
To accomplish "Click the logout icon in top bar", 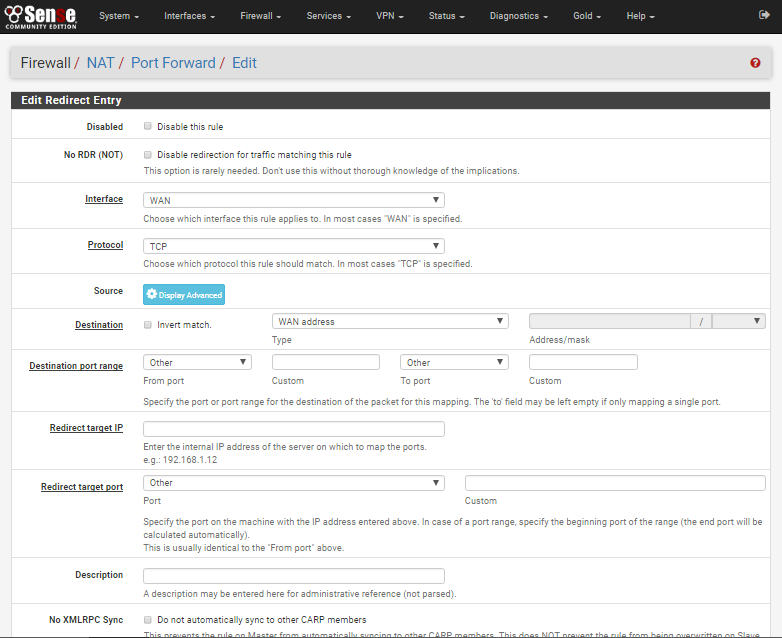I will 765,16.
